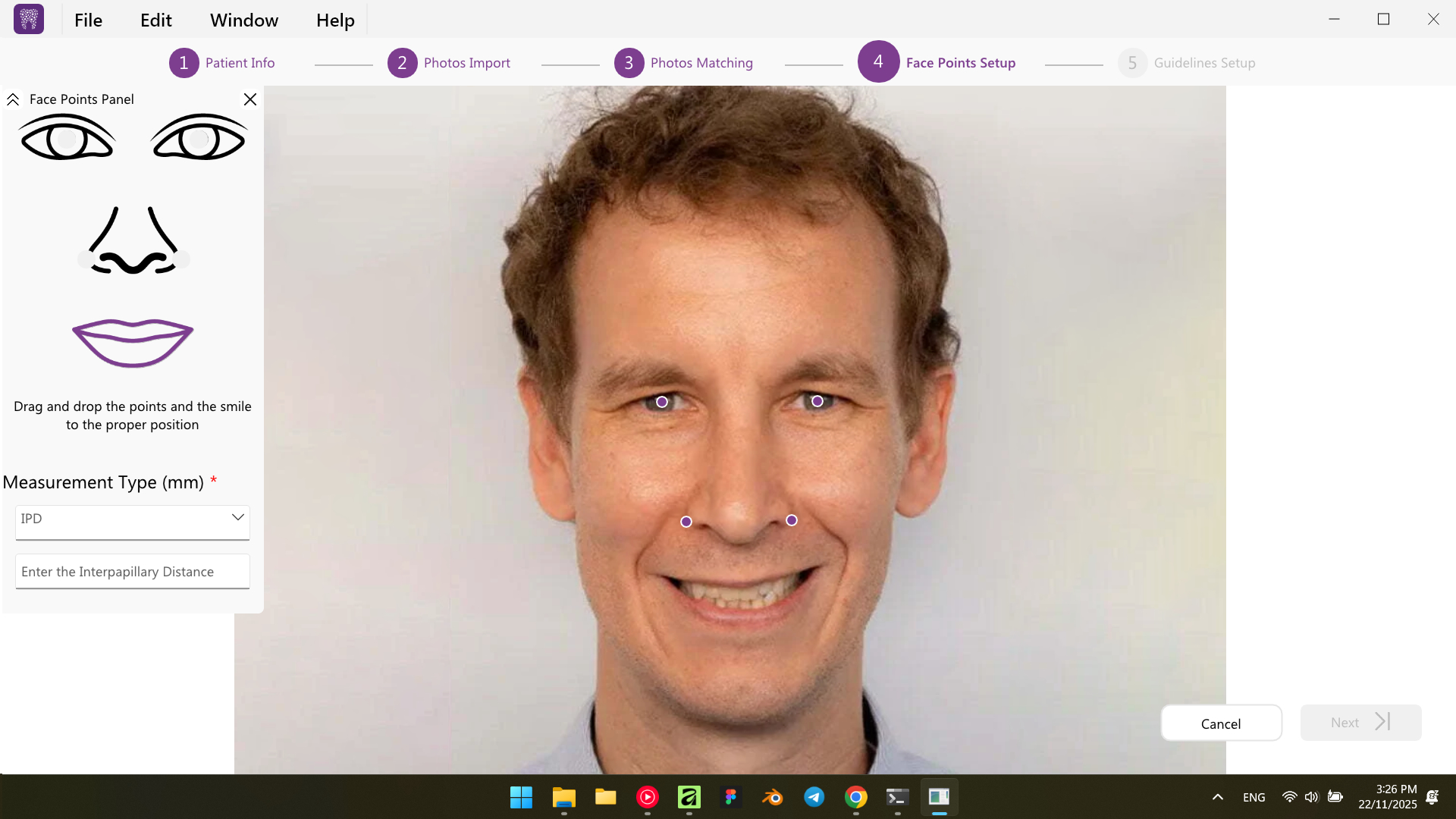Screen dimensions: 1456x819
Task: Open Telegram from the taskbar
Action: point(814,797)
